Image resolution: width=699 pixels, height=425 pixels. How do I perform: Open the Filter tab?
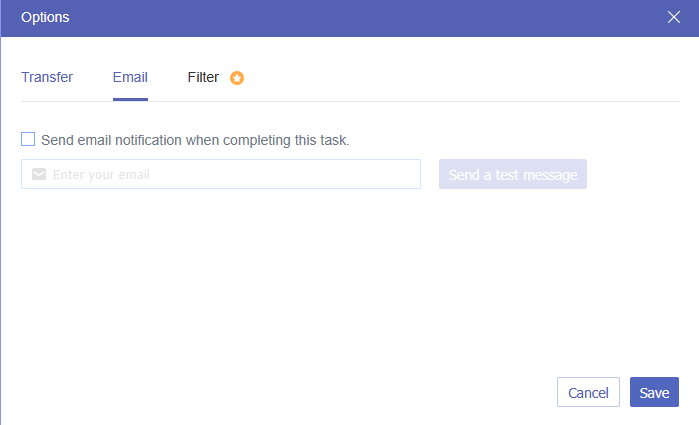tap(203, 77)
